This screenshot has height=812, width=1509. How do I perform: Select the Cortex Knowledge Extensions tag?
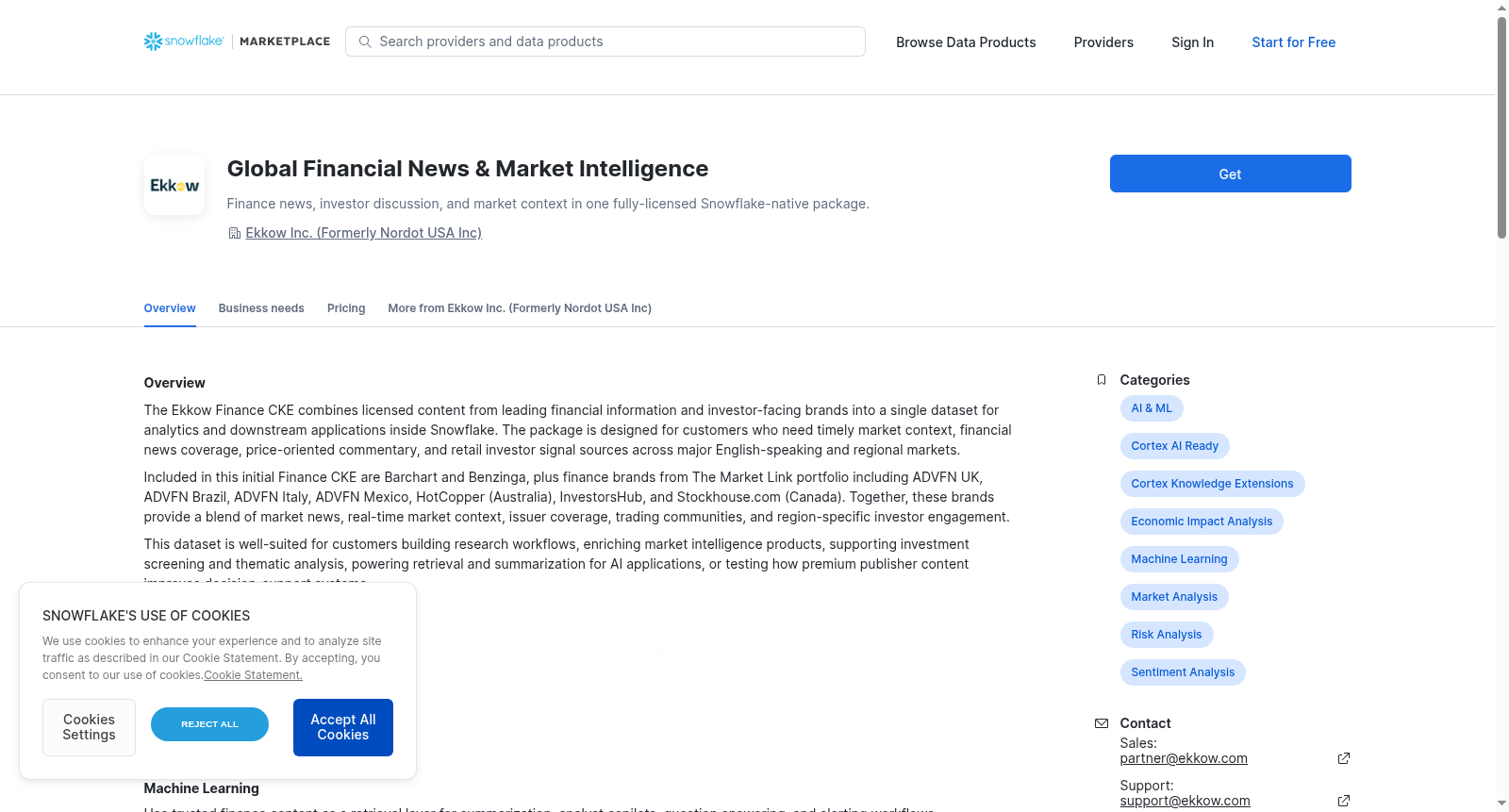[x=1212, y=484]
